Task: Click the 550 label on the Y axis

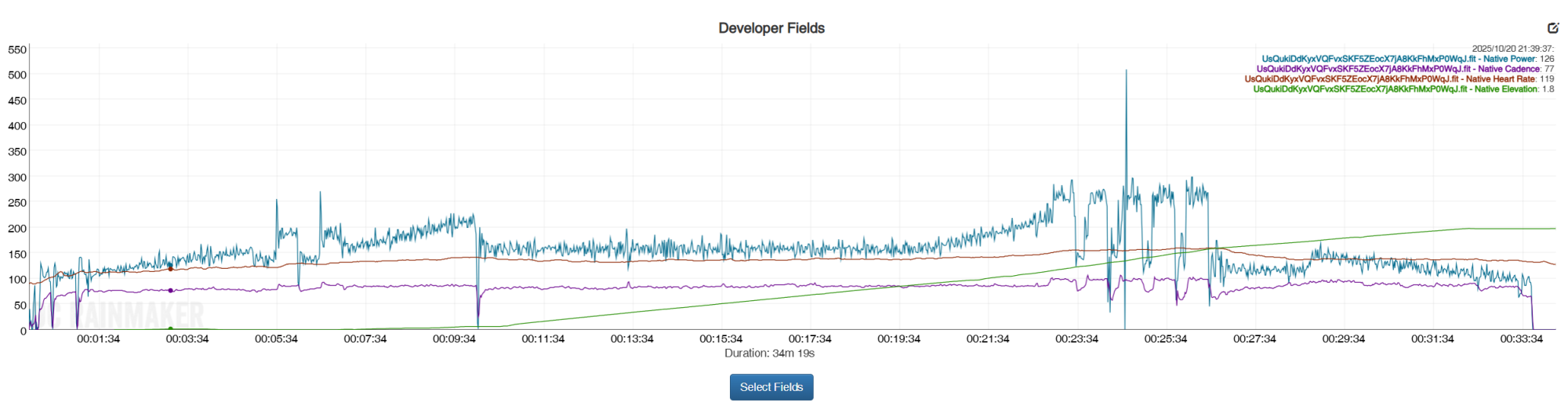Action: click(x=17, y=49)
